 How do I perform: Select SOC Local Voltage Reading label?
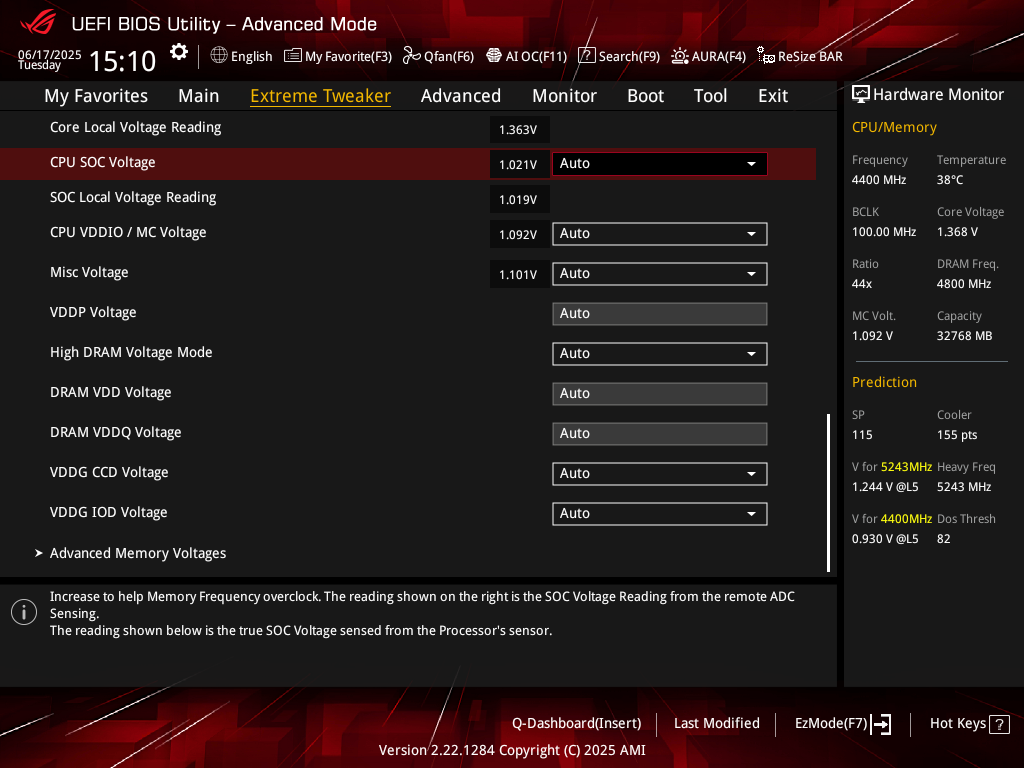click(x=133, y=198)
